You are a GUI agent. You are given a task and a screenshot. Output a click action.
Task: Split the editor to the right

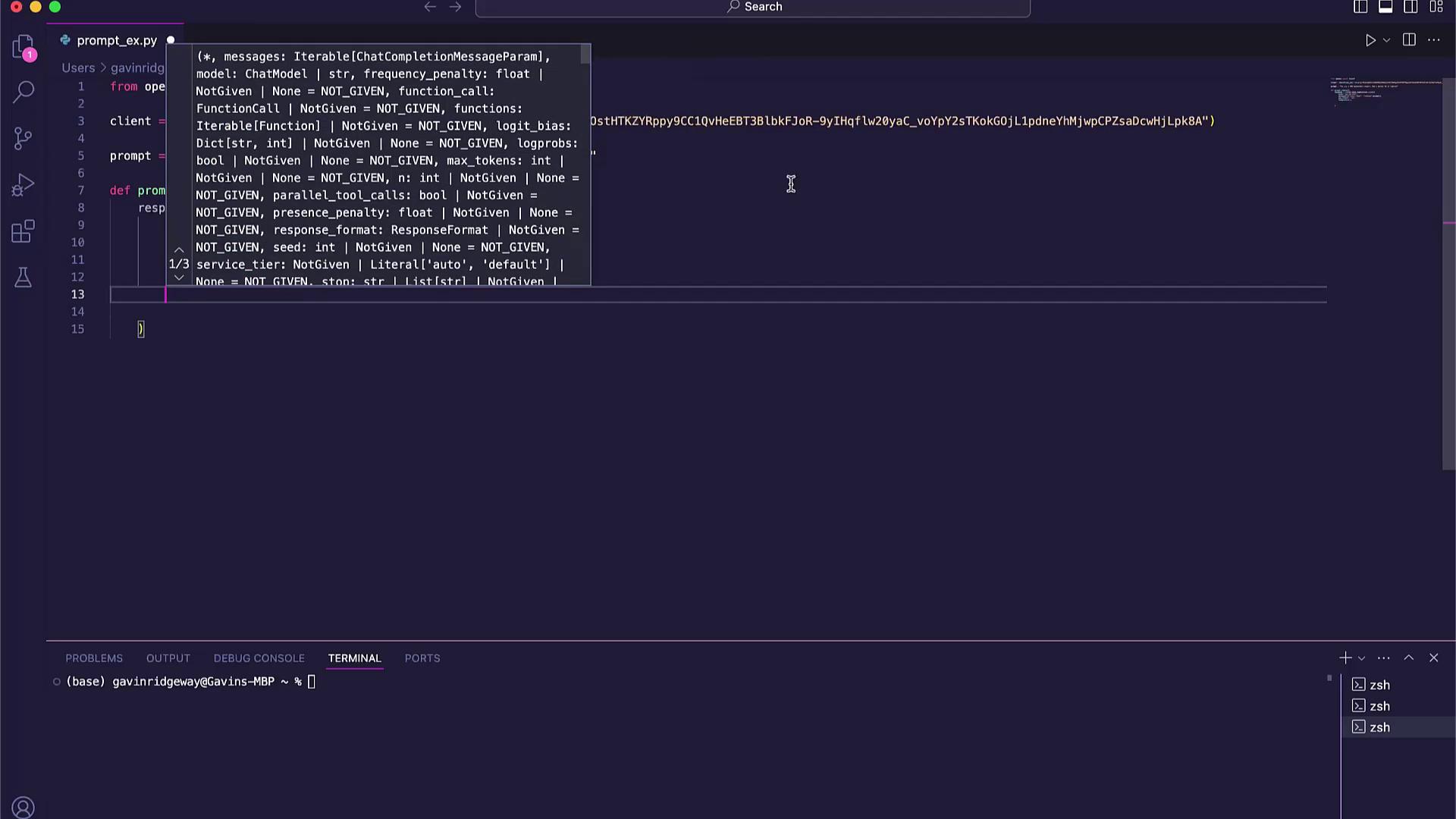click(1409, 40)
